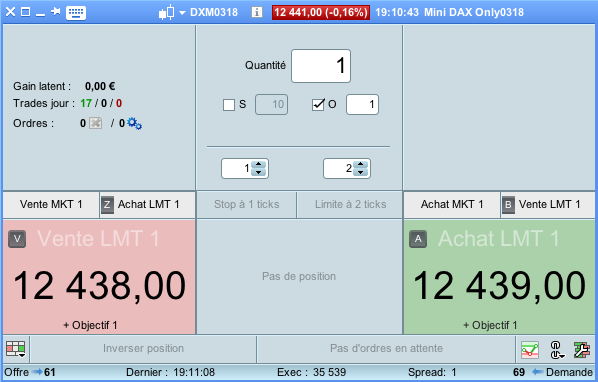Click the green trades count 17
This screenshot has width=598, height=382.
[x=86, y=103]
